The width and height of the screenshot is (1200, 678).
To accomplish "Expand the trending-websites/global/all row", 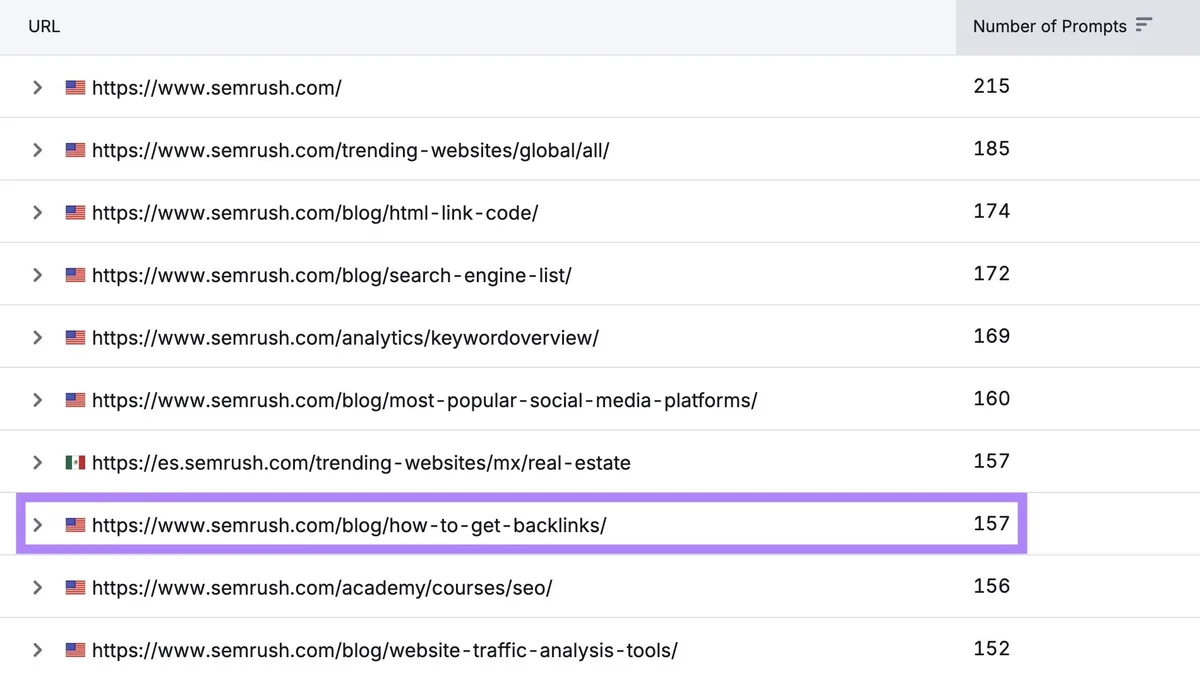I will [37, 150].
